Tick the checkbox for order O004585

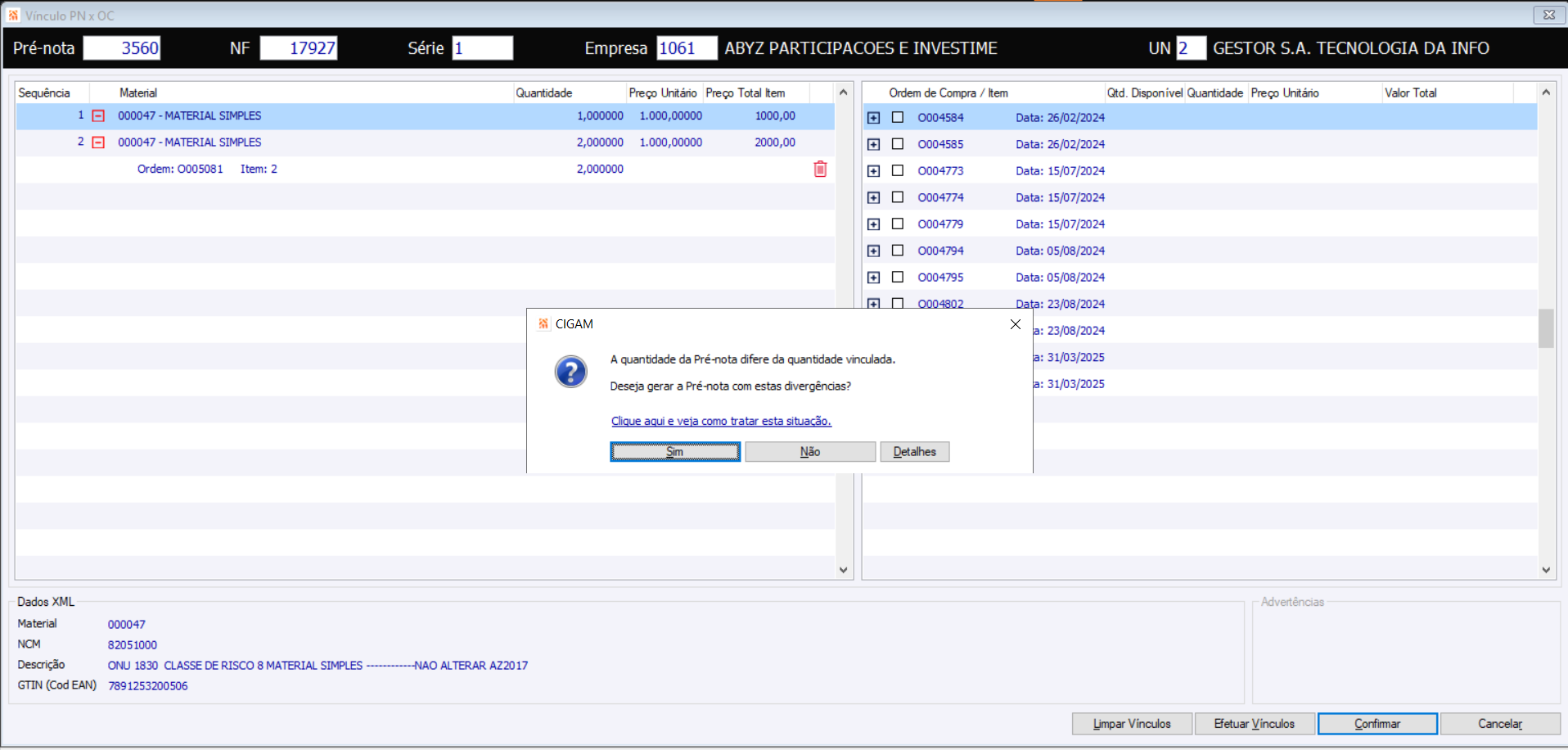[x=898, y=144]
